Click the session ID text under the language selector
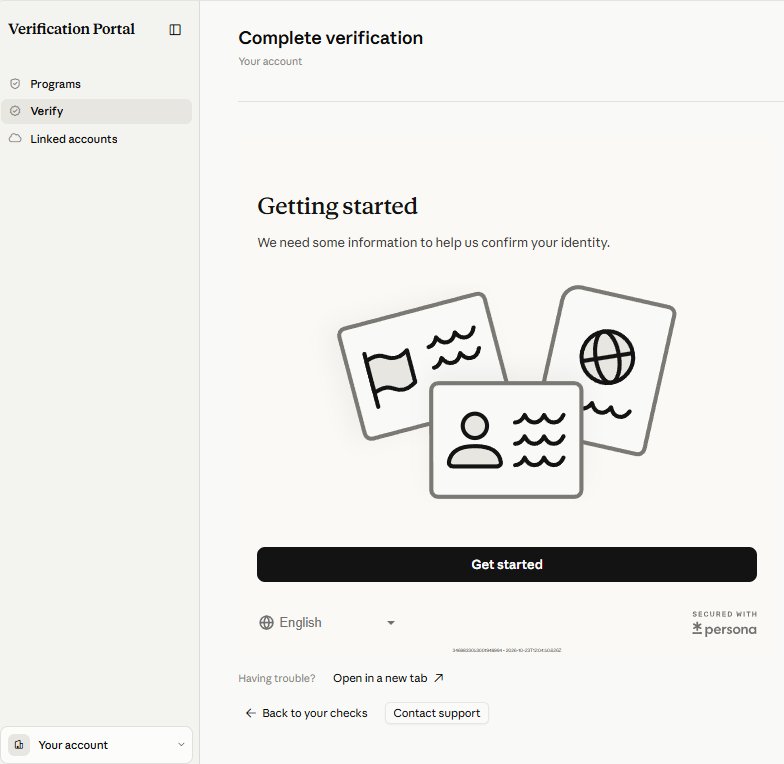The height and width of the screenshot is (764, 784). pyautogui.click(x=506, y=650)
